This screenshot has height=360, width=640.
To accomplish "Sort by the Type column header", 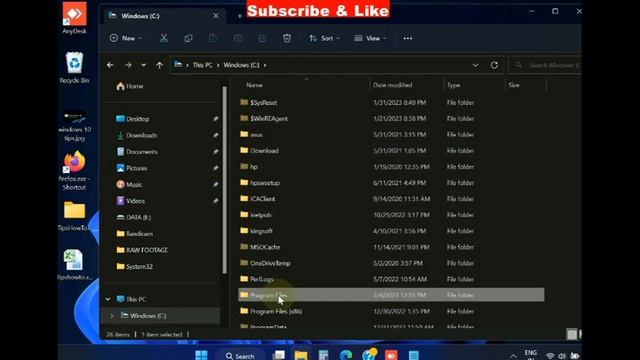I will [453, 85].
